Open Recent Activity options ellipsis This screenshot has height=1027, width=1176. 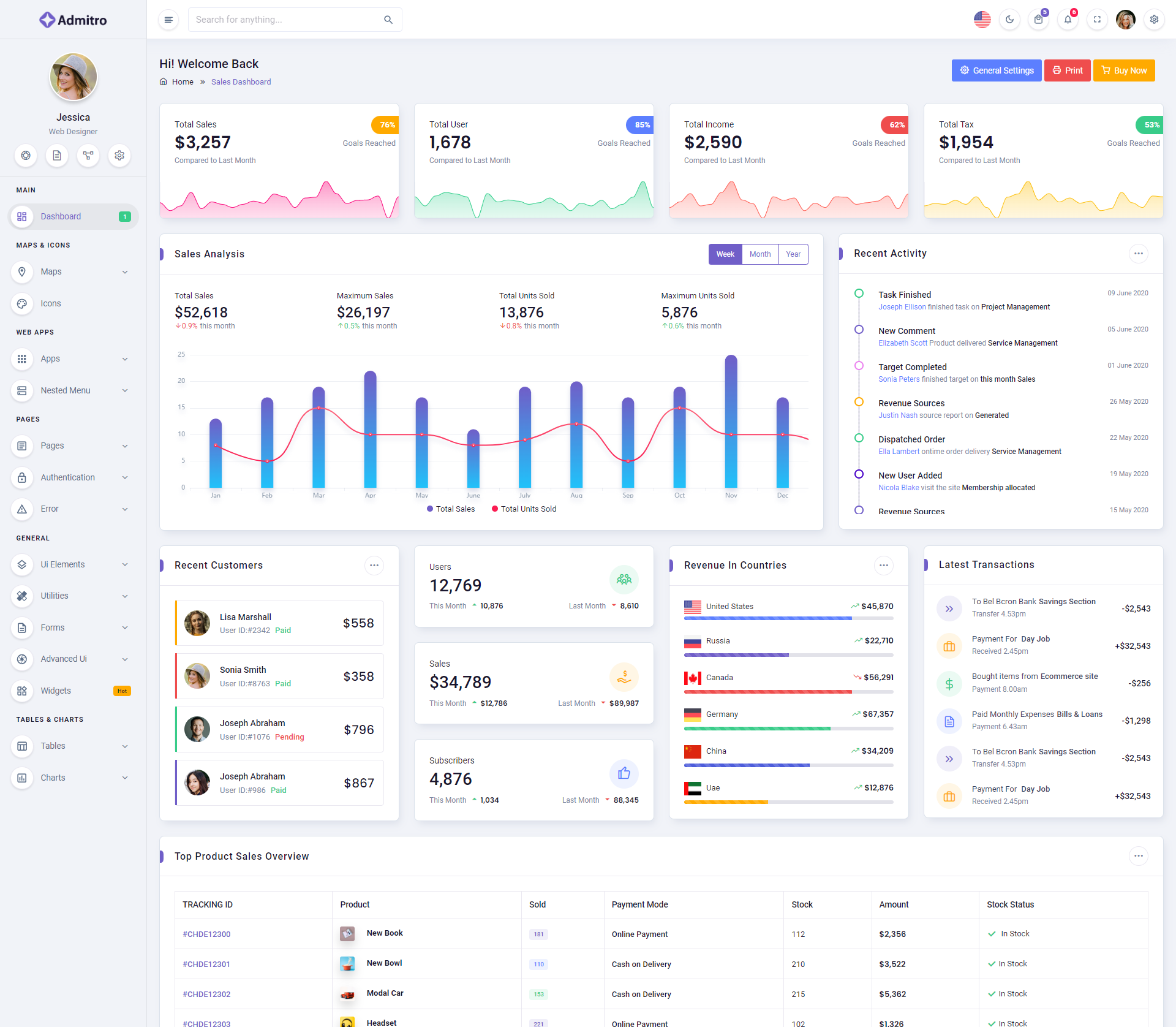(1138, 254)
